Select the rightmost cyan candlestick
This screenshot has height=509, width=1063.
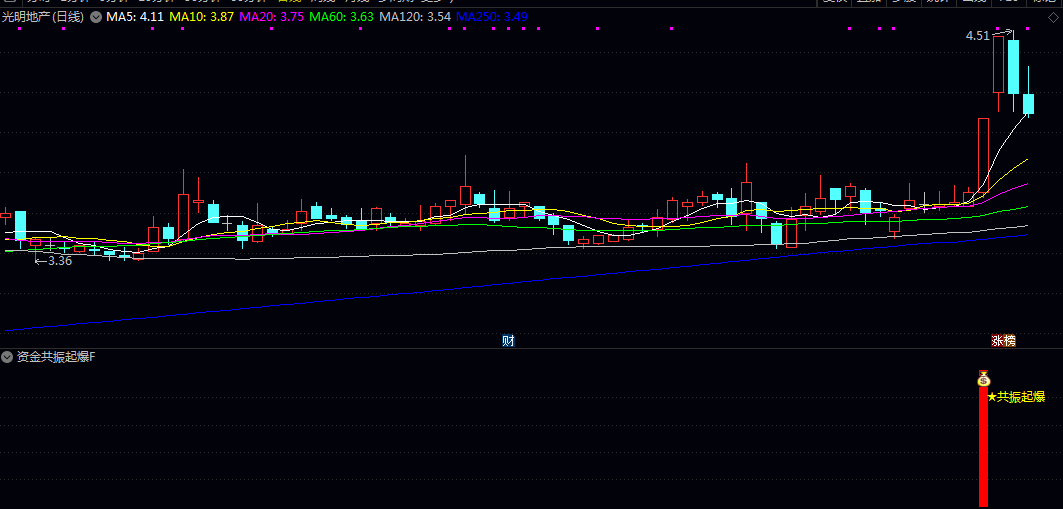(1027, 104)
